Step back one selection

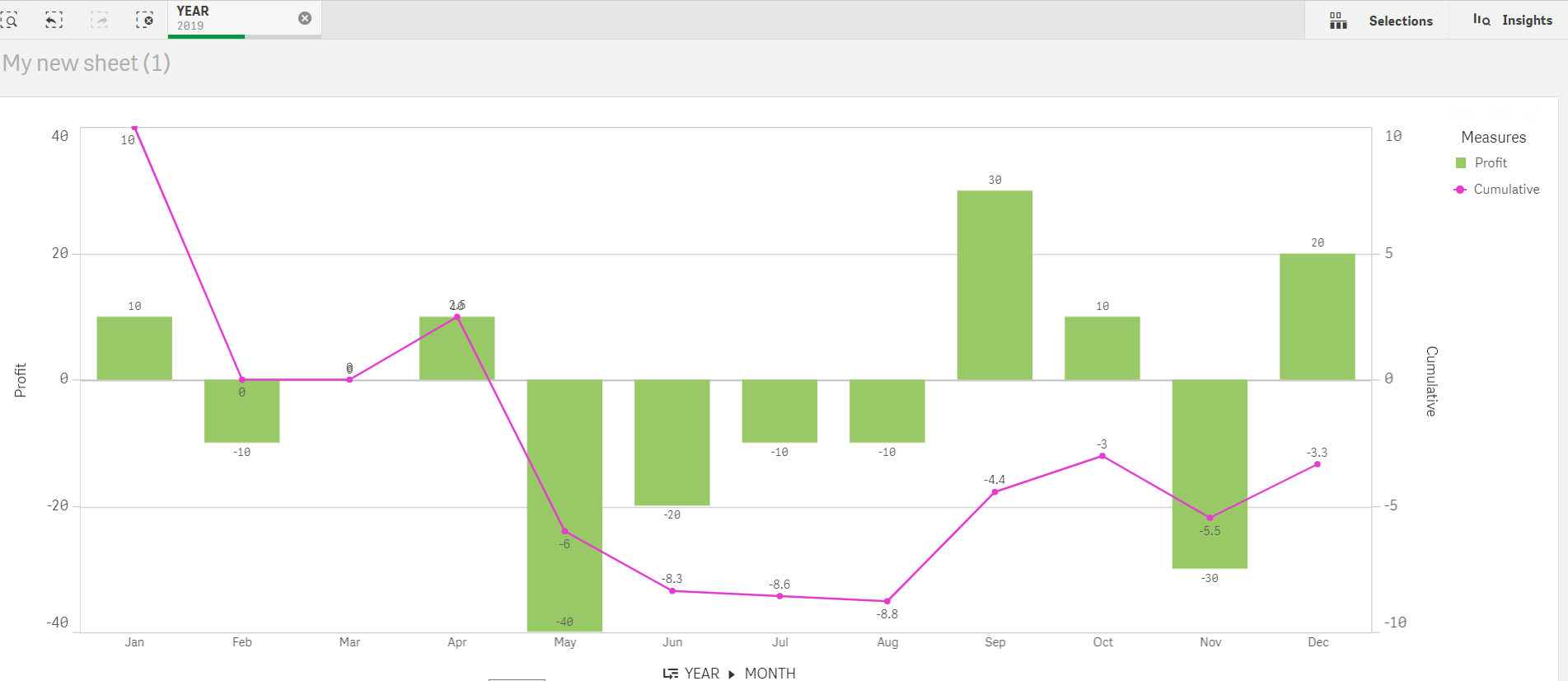(54, 20)
